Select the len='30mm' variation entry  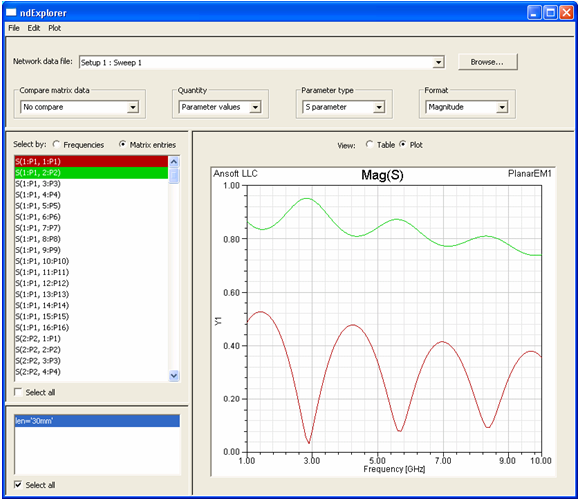point(97,421)
